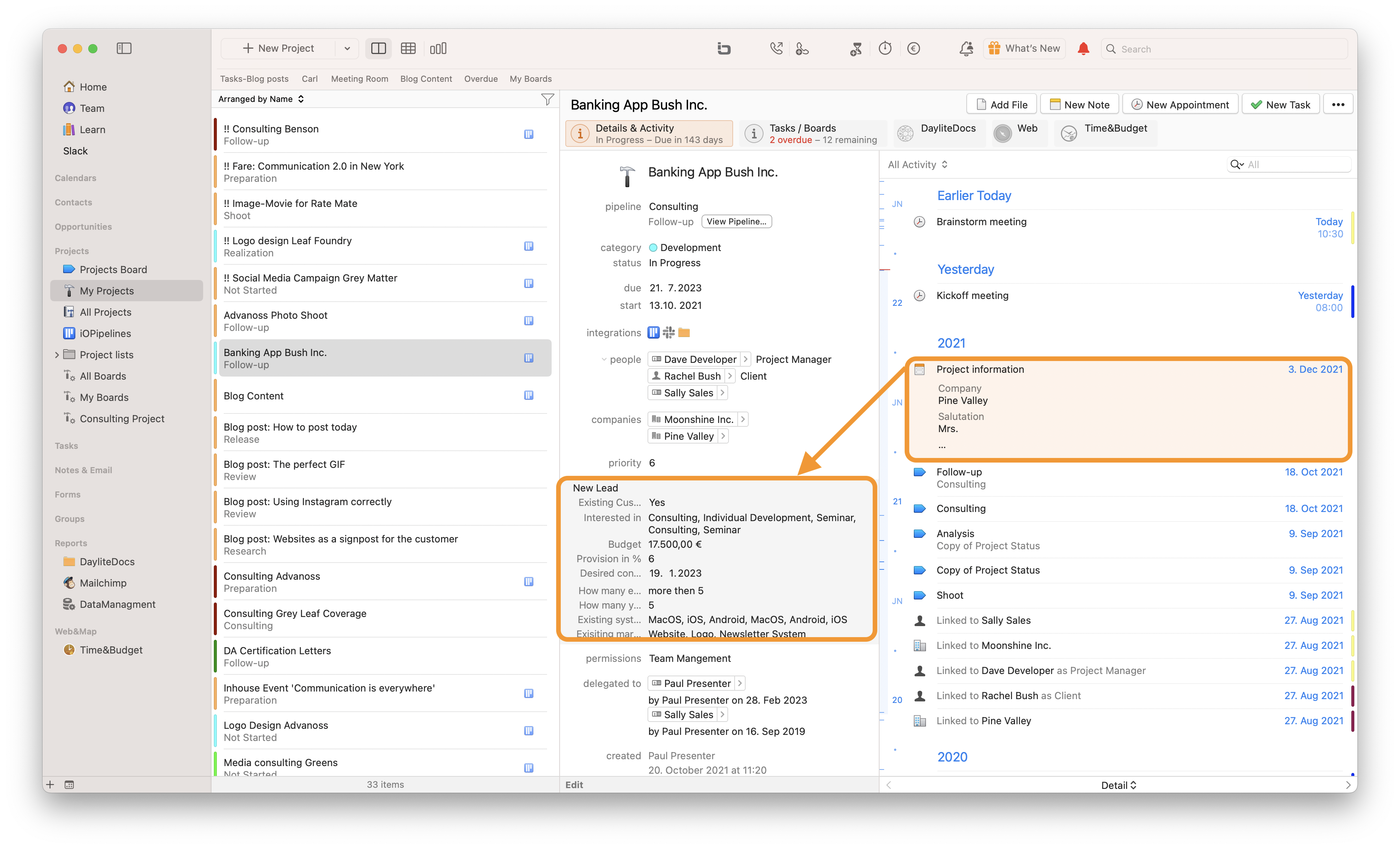Open the red notifications bell

click(x=1083, y=48)
